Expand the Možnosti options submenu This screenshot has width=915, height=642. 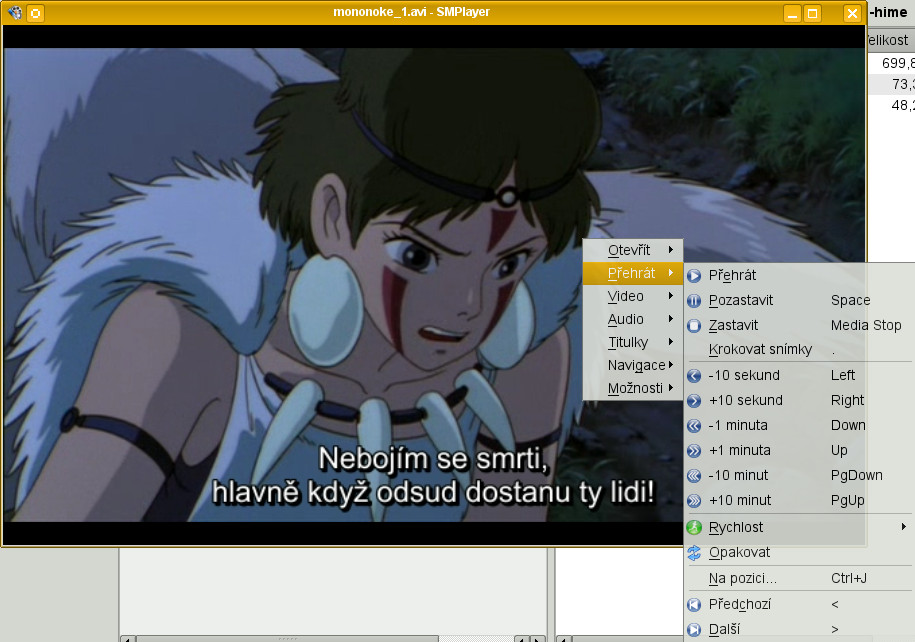point(633,389)
